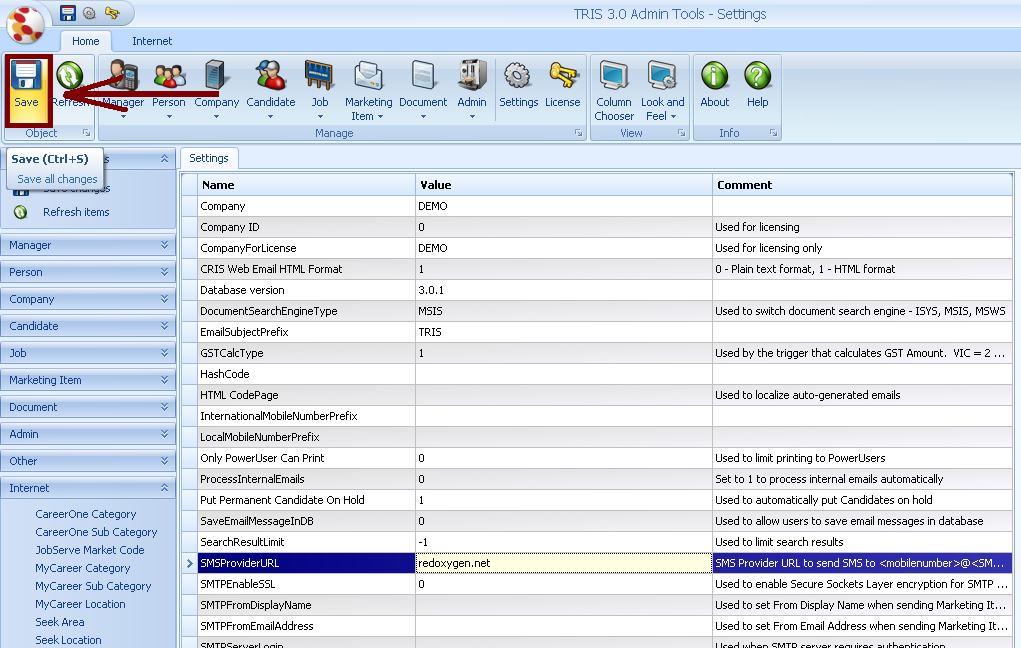Switch to the Home ribbon tab
1021x648 pixels.
(85, 41)
